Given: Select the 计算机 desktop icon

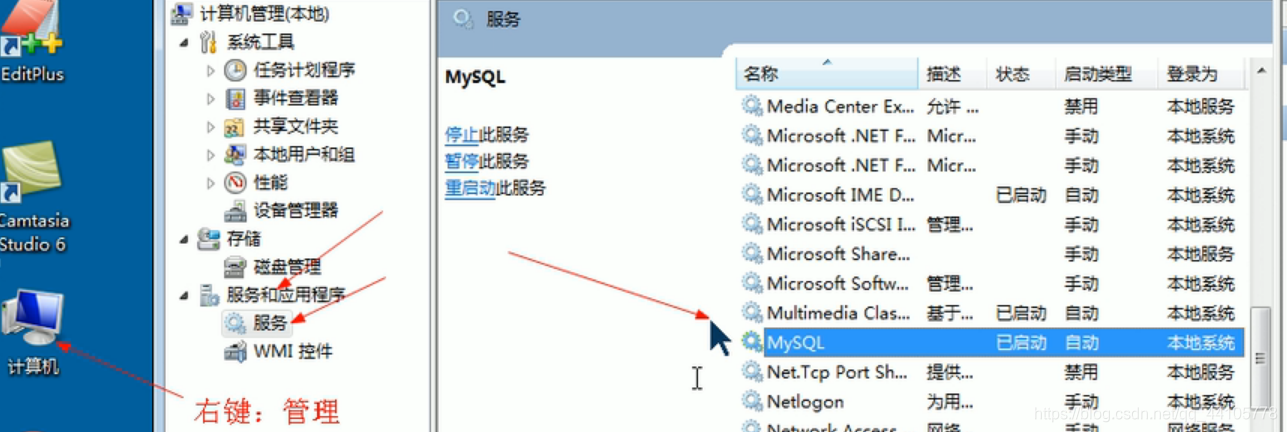Looking at the screenshot, I should 33,333.
